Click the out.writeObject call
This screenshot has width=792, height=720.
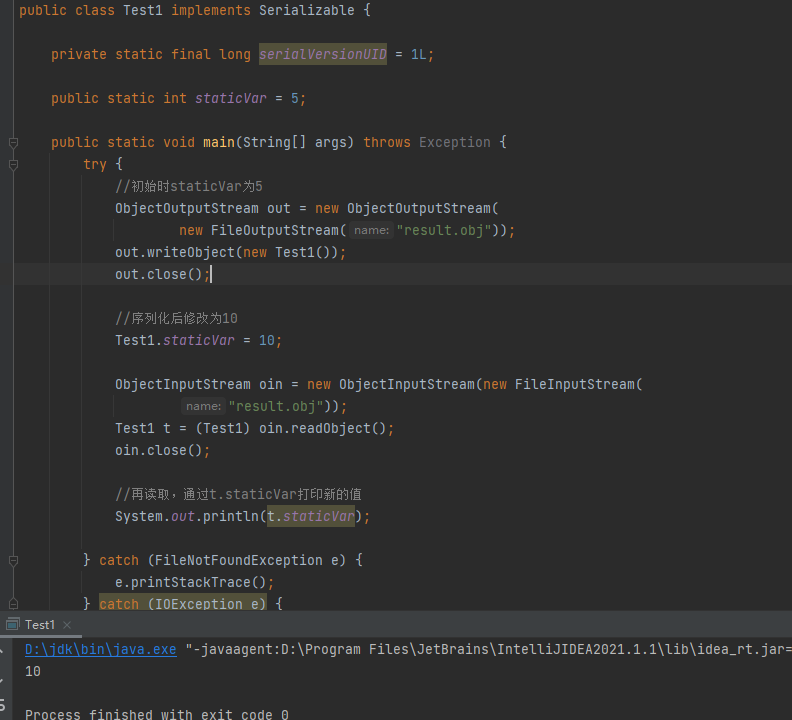click(x=230, y=252)
